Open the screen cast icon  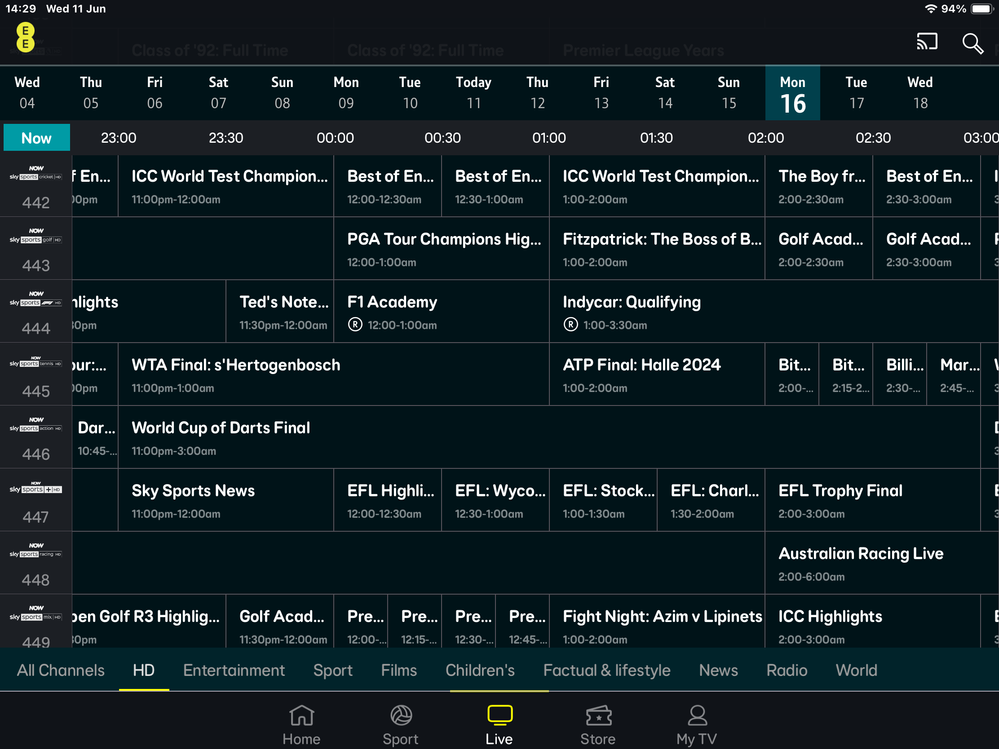pos(927,42)
